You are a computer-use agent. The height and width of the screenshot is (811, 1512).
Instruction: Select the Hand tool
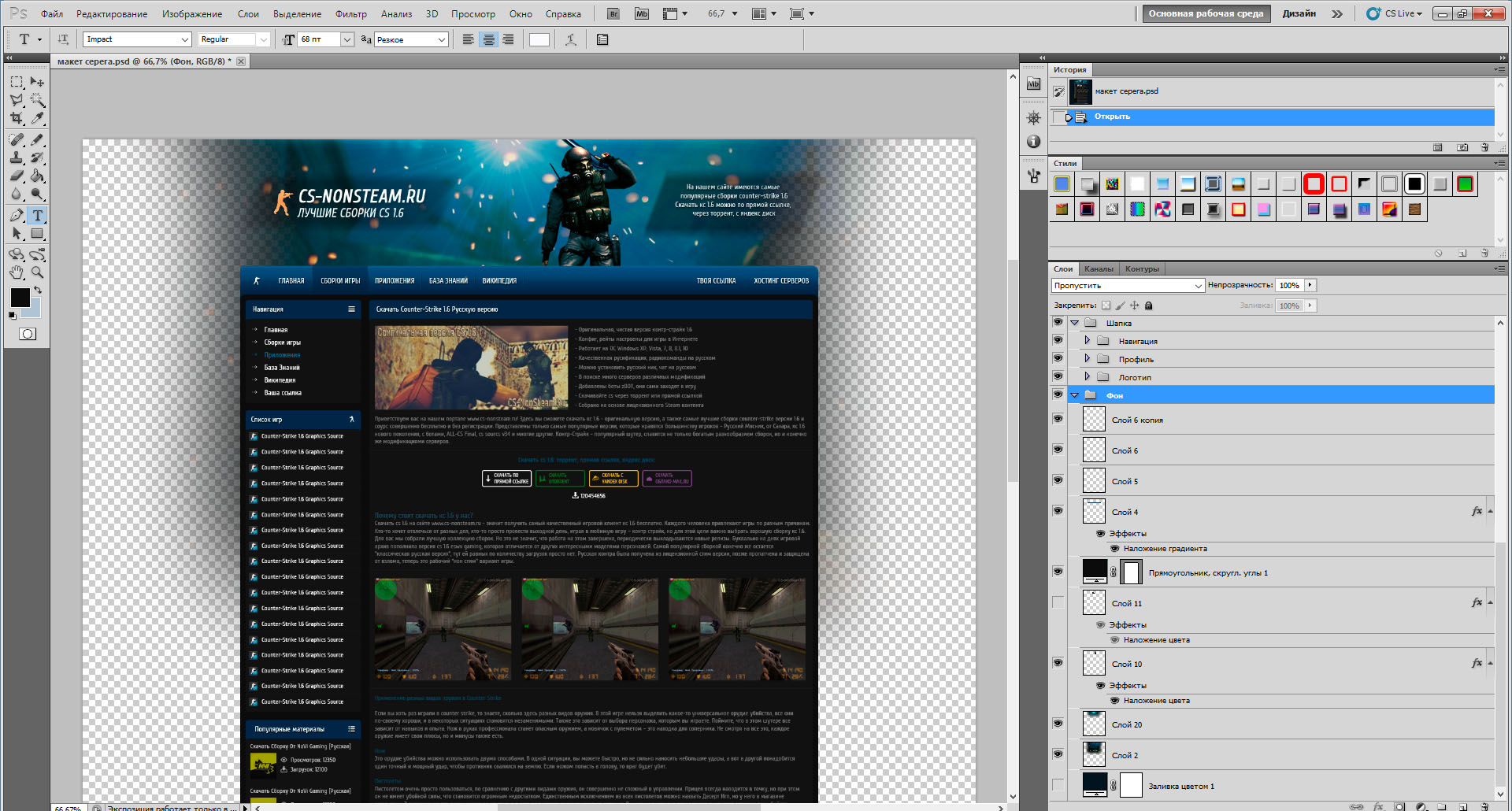(17, 272)
